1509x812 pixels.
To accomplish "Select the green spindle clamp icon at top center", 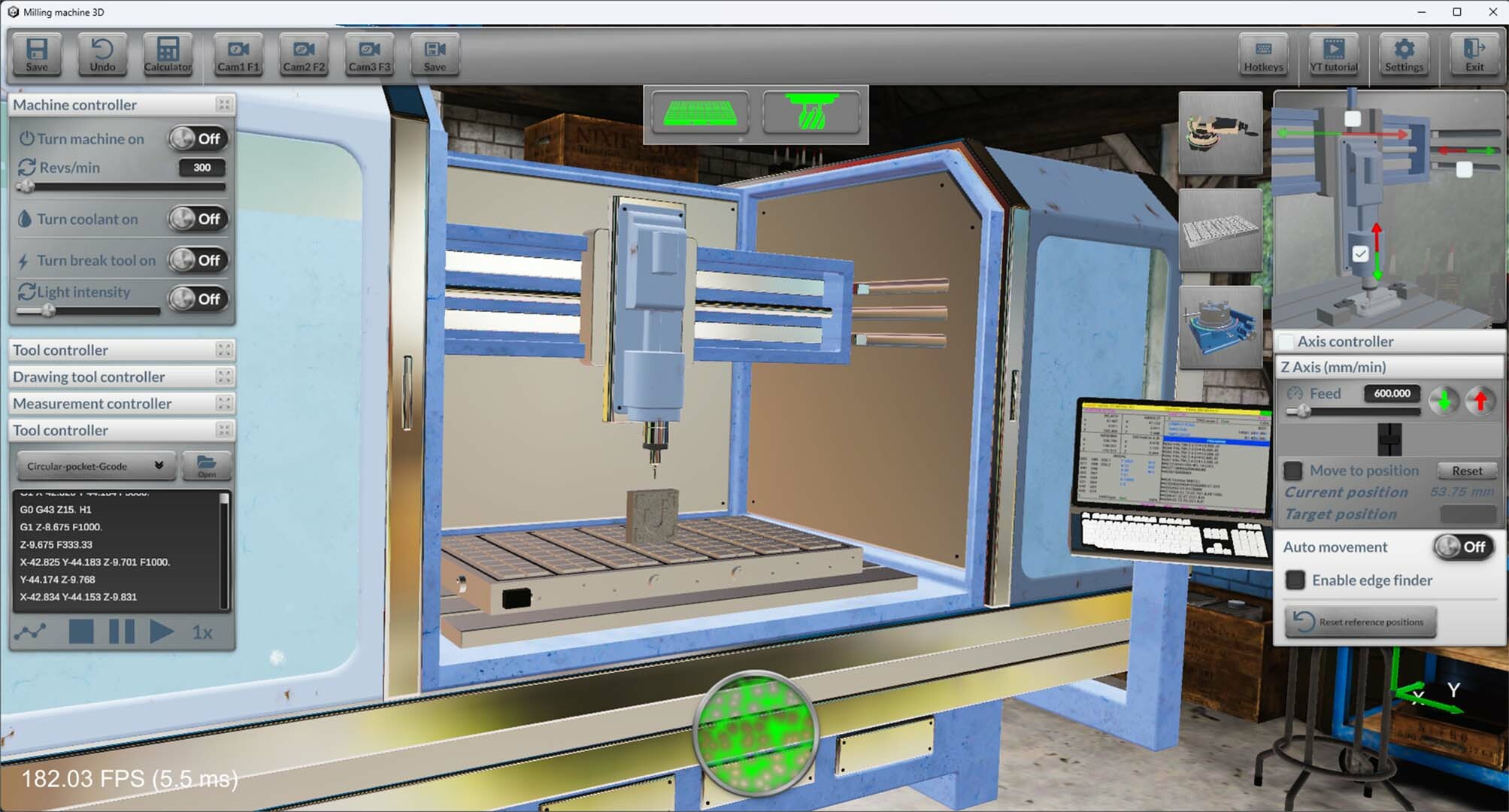I will [x=812, y=114].
